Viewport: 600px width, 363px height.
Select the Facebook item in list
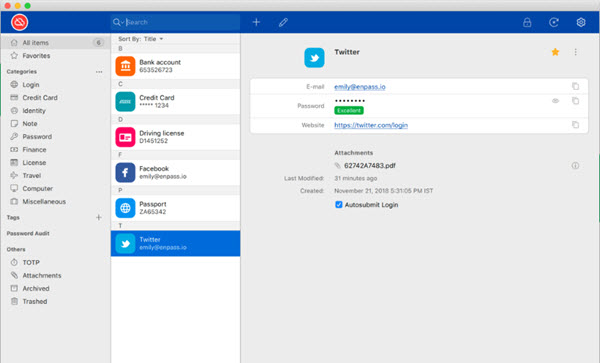175,173
